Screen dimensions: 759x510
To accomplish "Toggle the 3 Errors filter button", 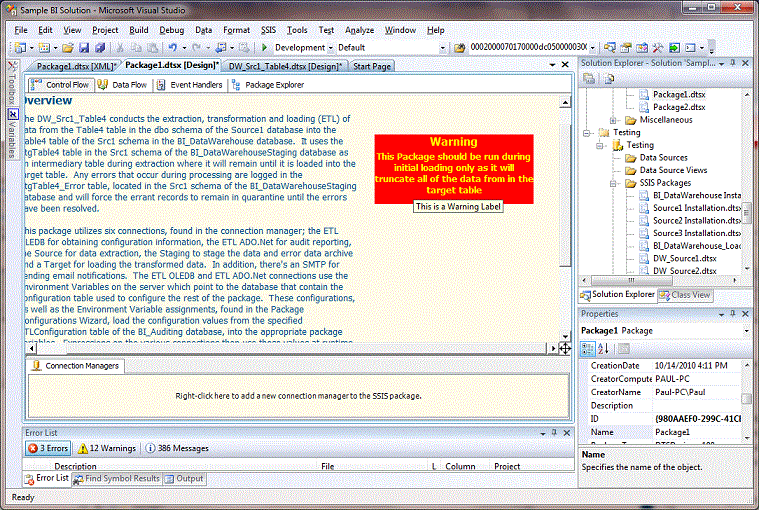I will (48, 448).
